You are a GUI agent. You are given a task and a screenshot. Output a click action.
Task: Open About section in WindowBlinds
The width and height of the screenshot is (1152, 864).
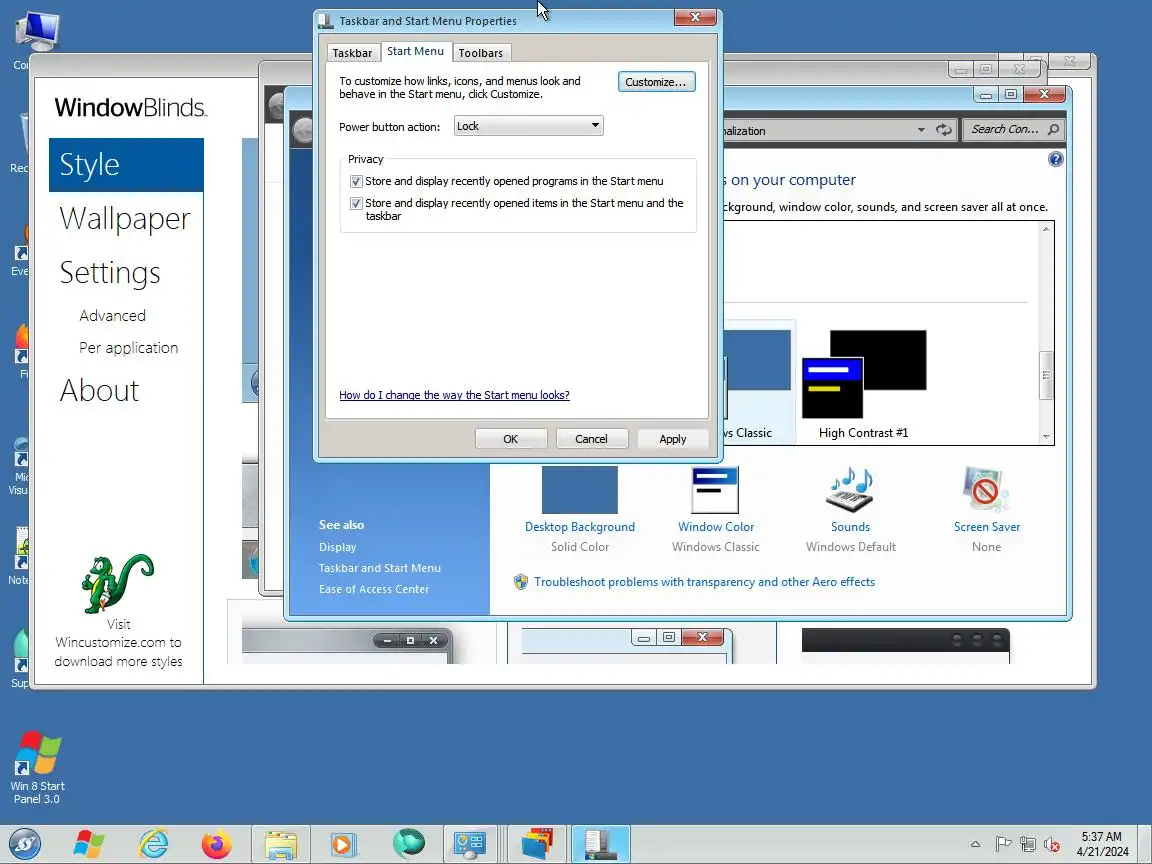99,390
